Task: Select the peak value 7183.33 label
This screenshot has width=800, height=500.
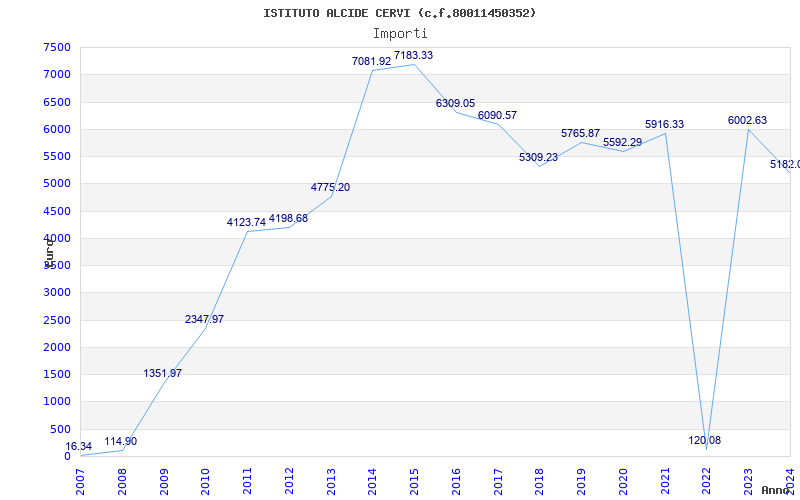Action: coord(413,55)
